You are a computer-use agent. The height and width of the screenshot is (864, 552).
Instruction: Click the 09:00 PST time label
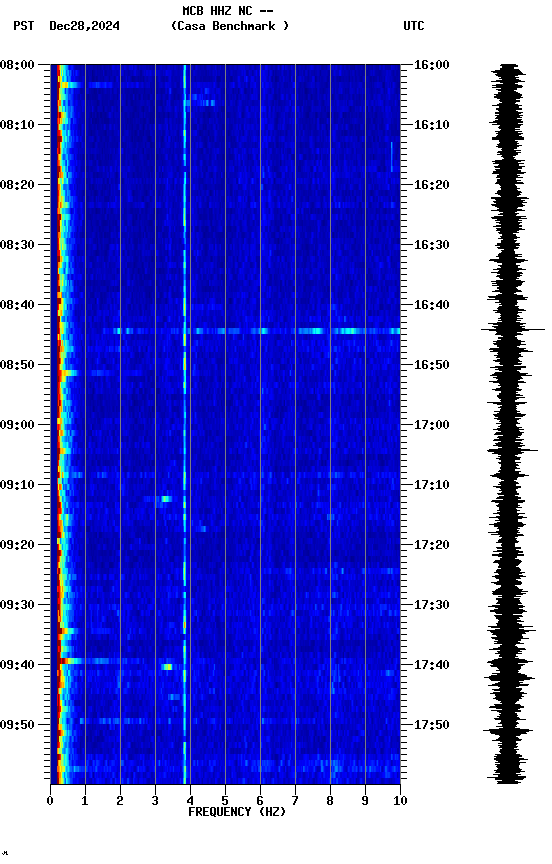pyautogui.click(x=17, y=425)
